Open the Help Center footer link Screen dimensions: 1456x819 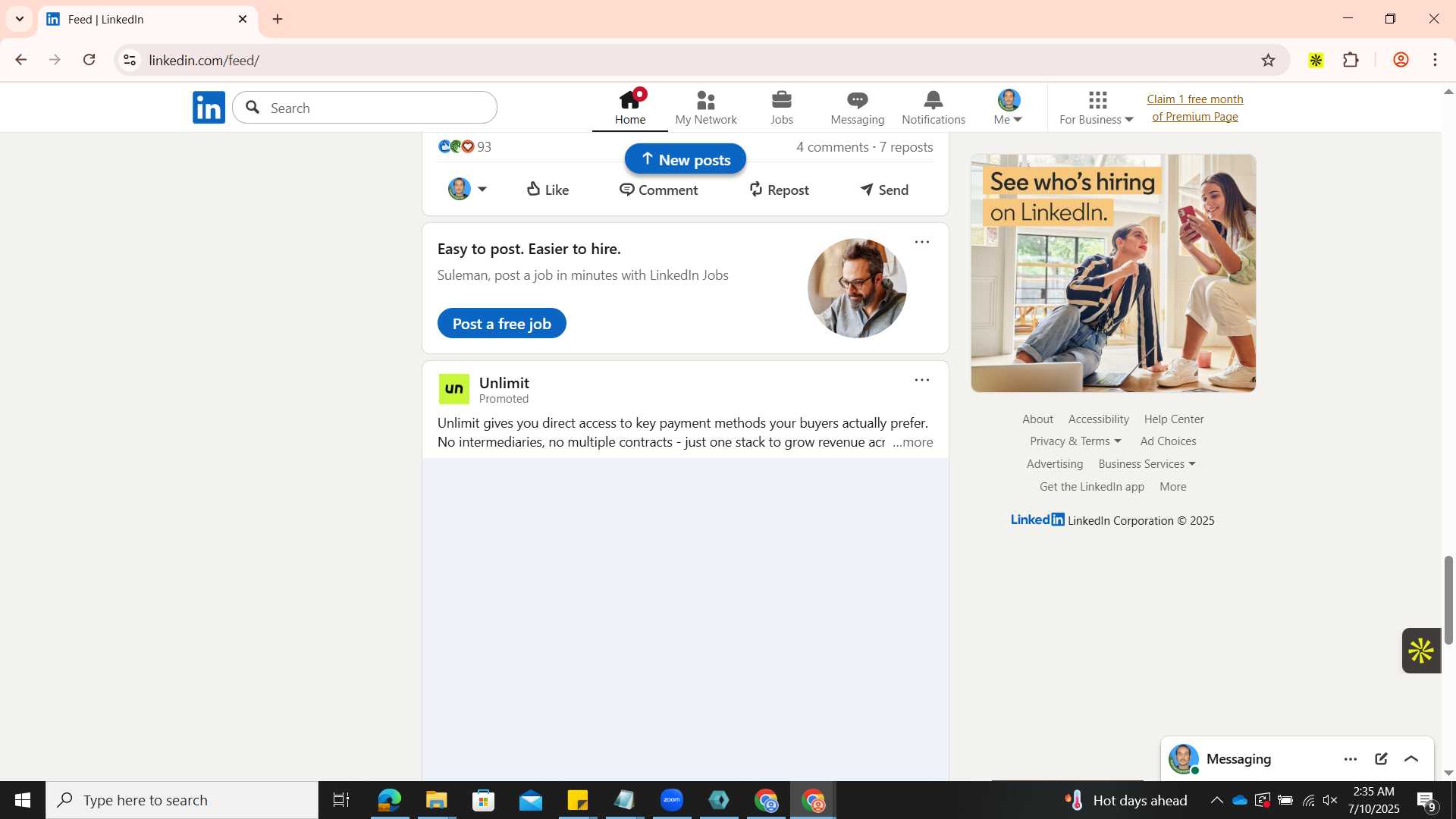click(x=1174, y=419)
